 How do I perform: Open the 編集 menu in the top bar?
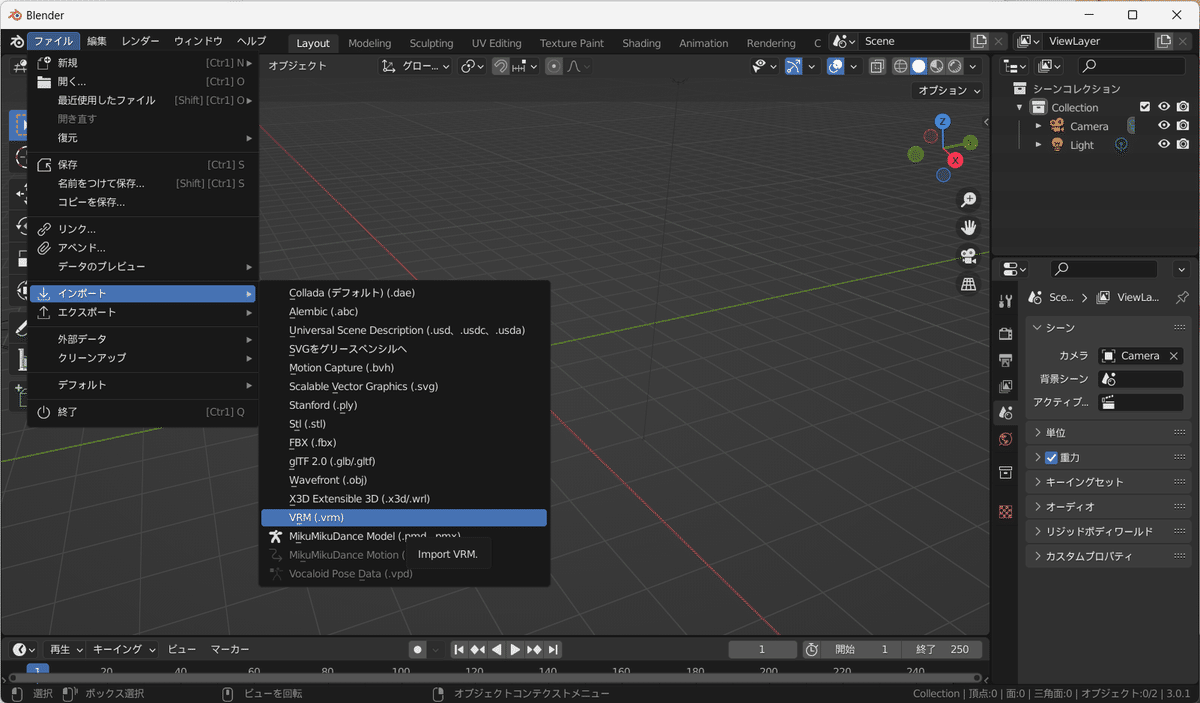tap(97, 41)
